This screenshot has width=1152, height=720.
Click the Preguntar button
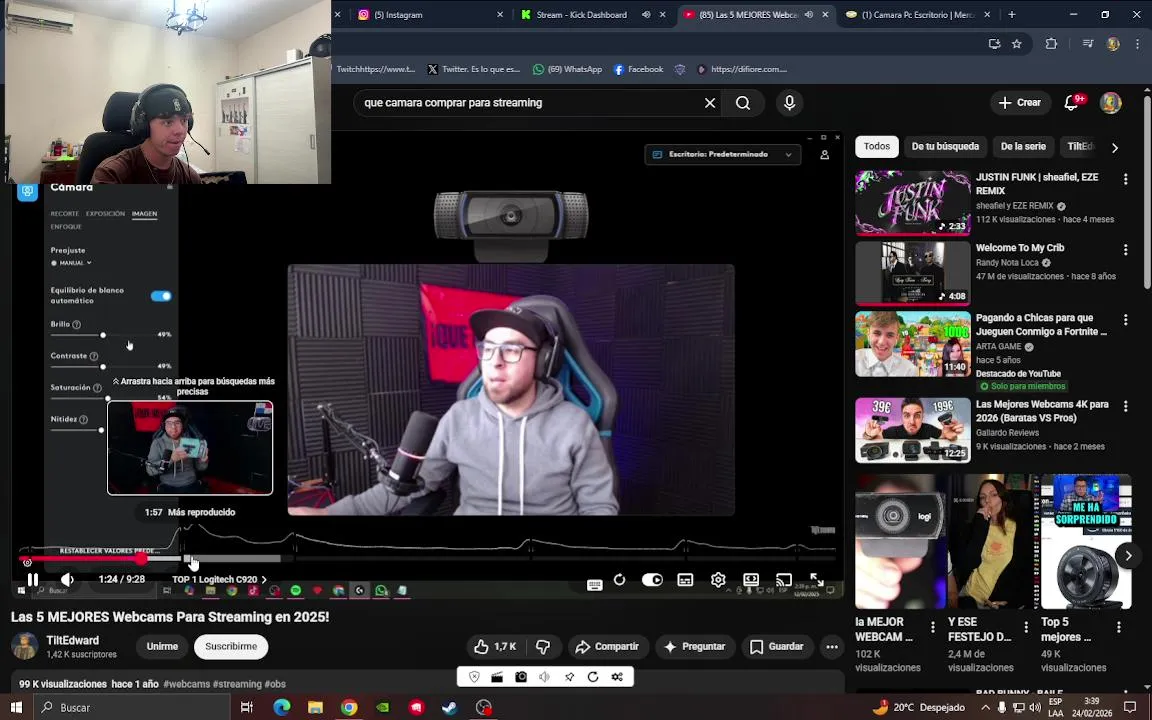[x=694, y=647]
